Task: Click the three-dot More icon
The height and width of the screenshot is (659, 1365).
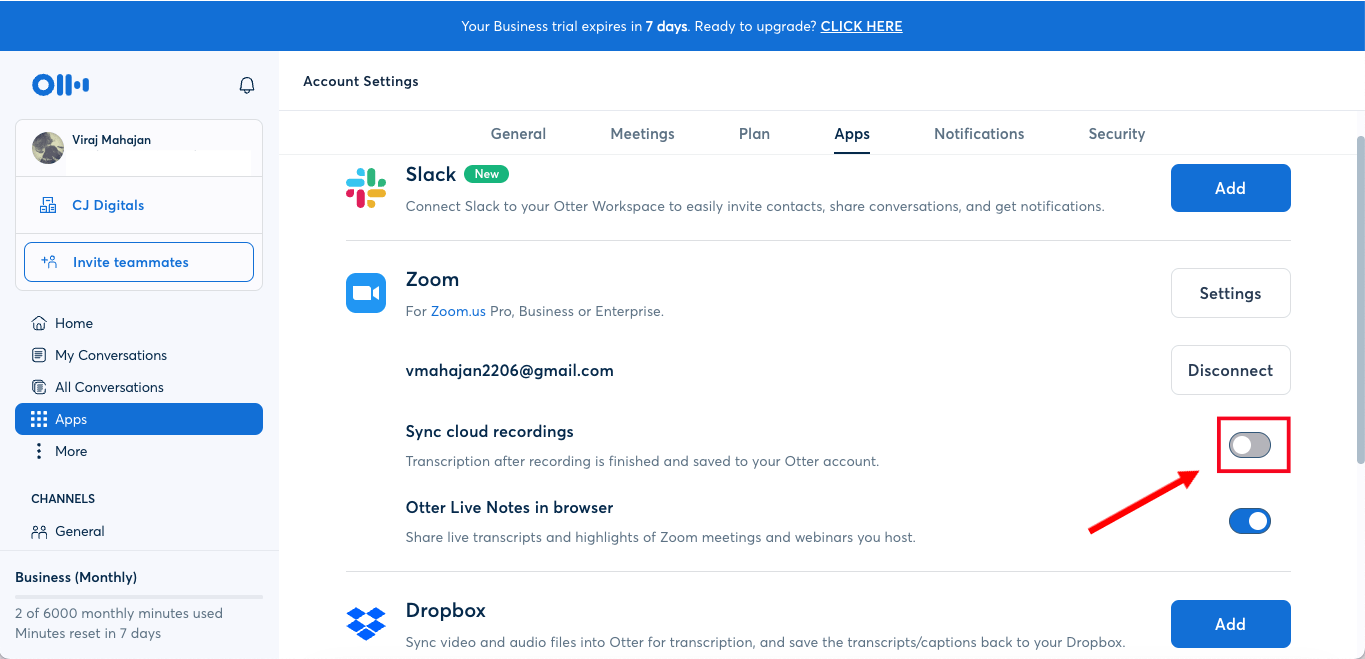Action: pyautogui.click(x=39, y=451)
